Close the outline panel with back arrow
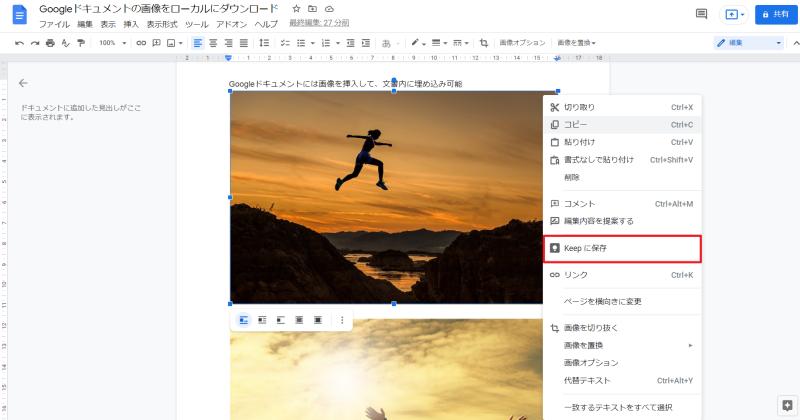 [23, 83]
